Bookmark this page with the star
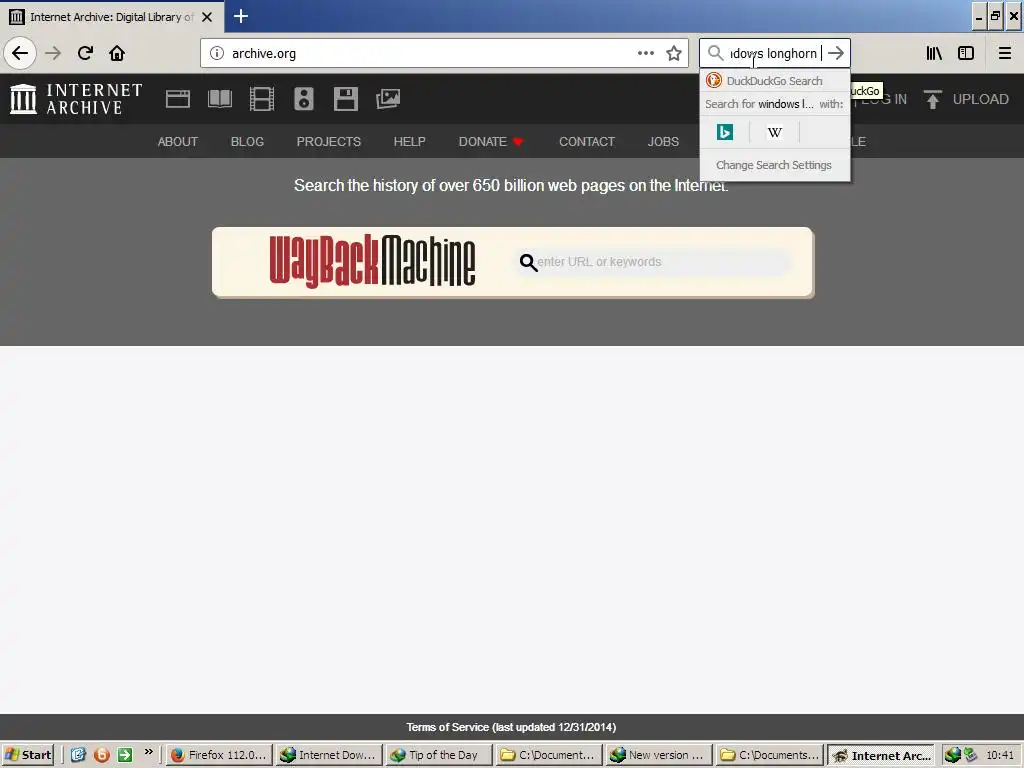 [674, 53]
